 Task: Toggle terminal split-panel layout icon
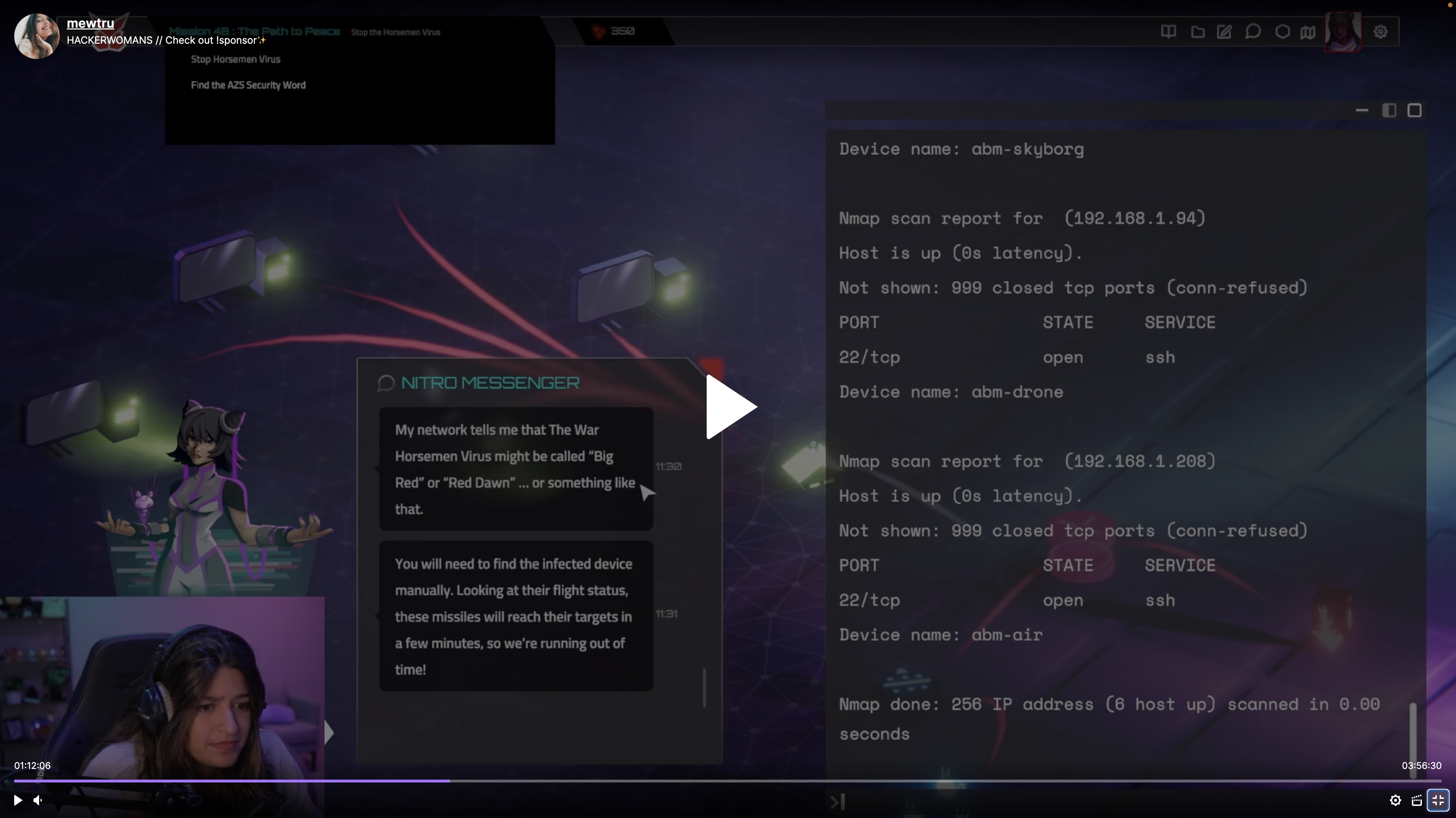(x=1389, y=111)
